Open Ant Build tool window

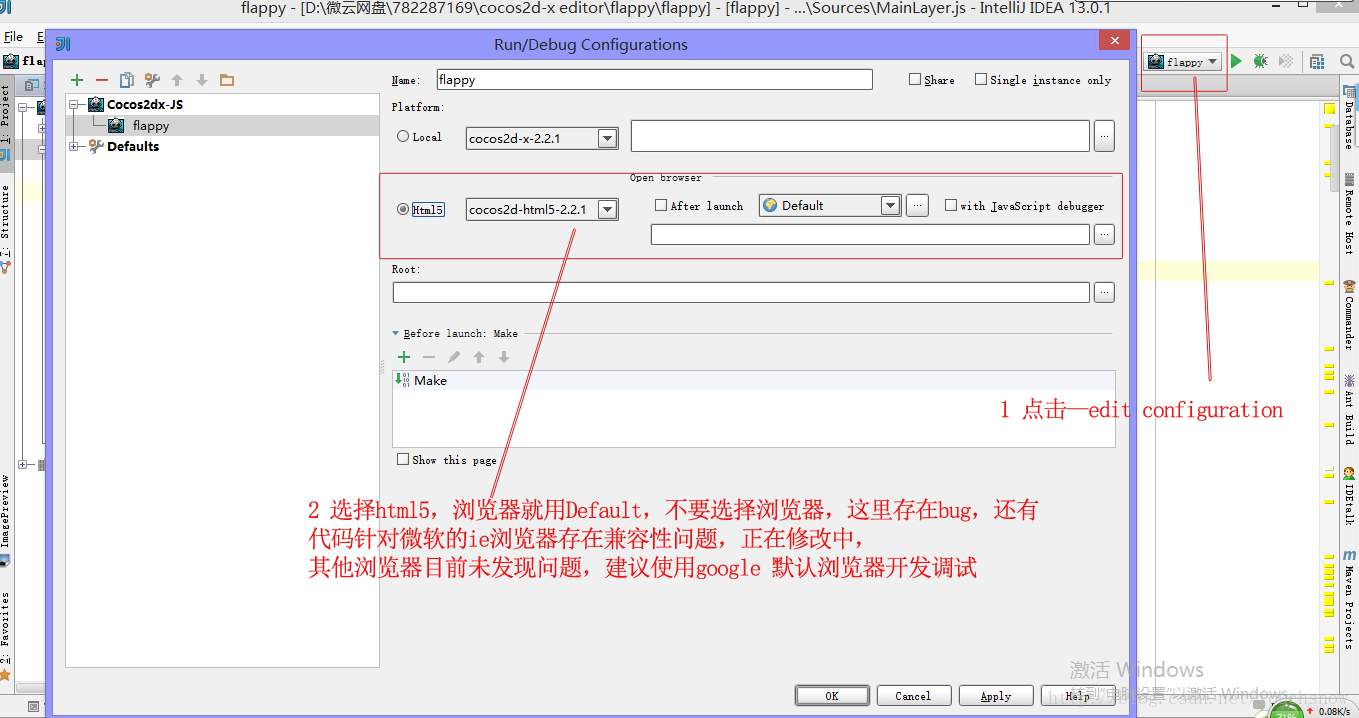[1348, 408]
